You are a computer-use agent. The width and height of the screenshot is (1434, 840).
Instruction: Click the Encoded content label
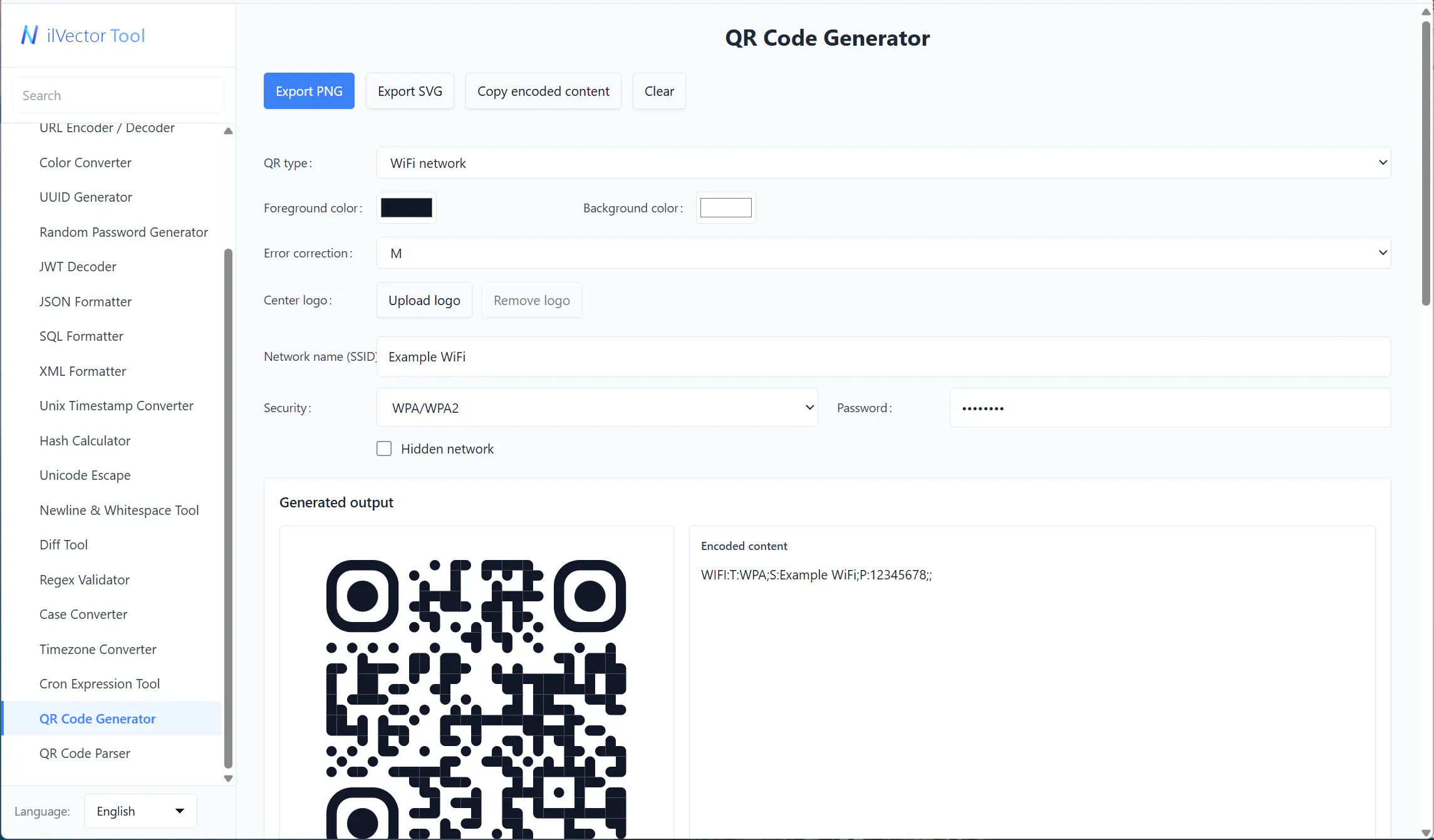pos(744,546)
